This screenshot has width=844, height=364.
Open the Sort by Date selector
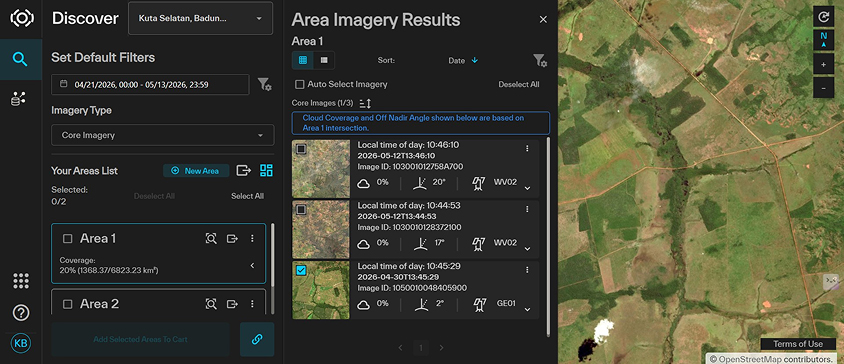[456, 61]
